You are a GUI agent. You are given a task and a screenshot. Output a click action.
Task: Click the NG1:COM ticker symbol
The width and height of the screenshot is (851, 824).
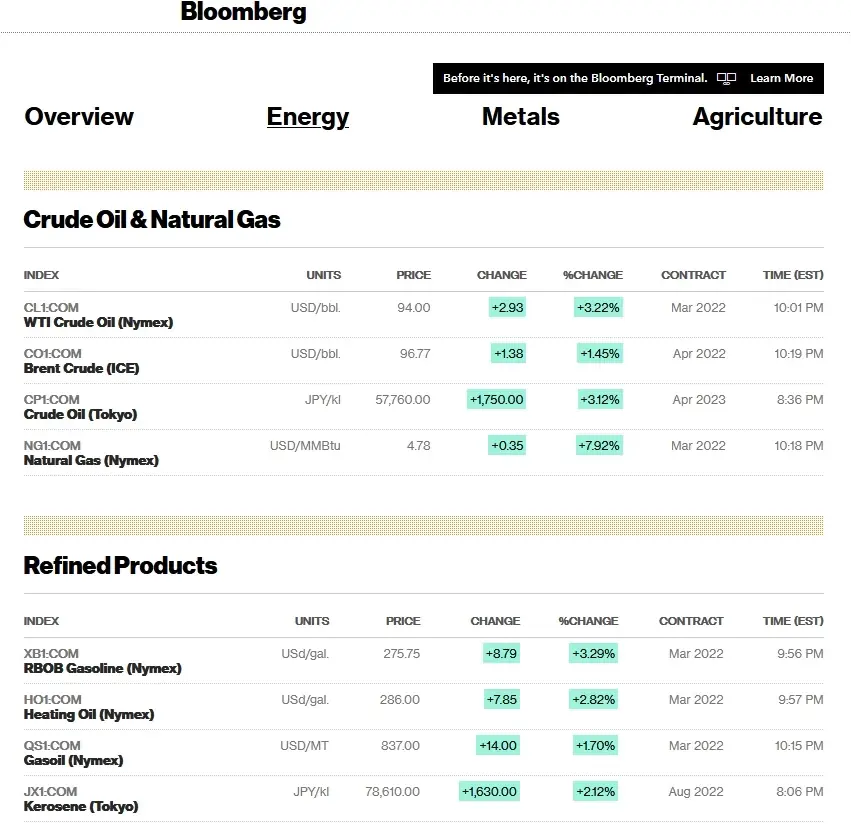[x=52, y=446]
